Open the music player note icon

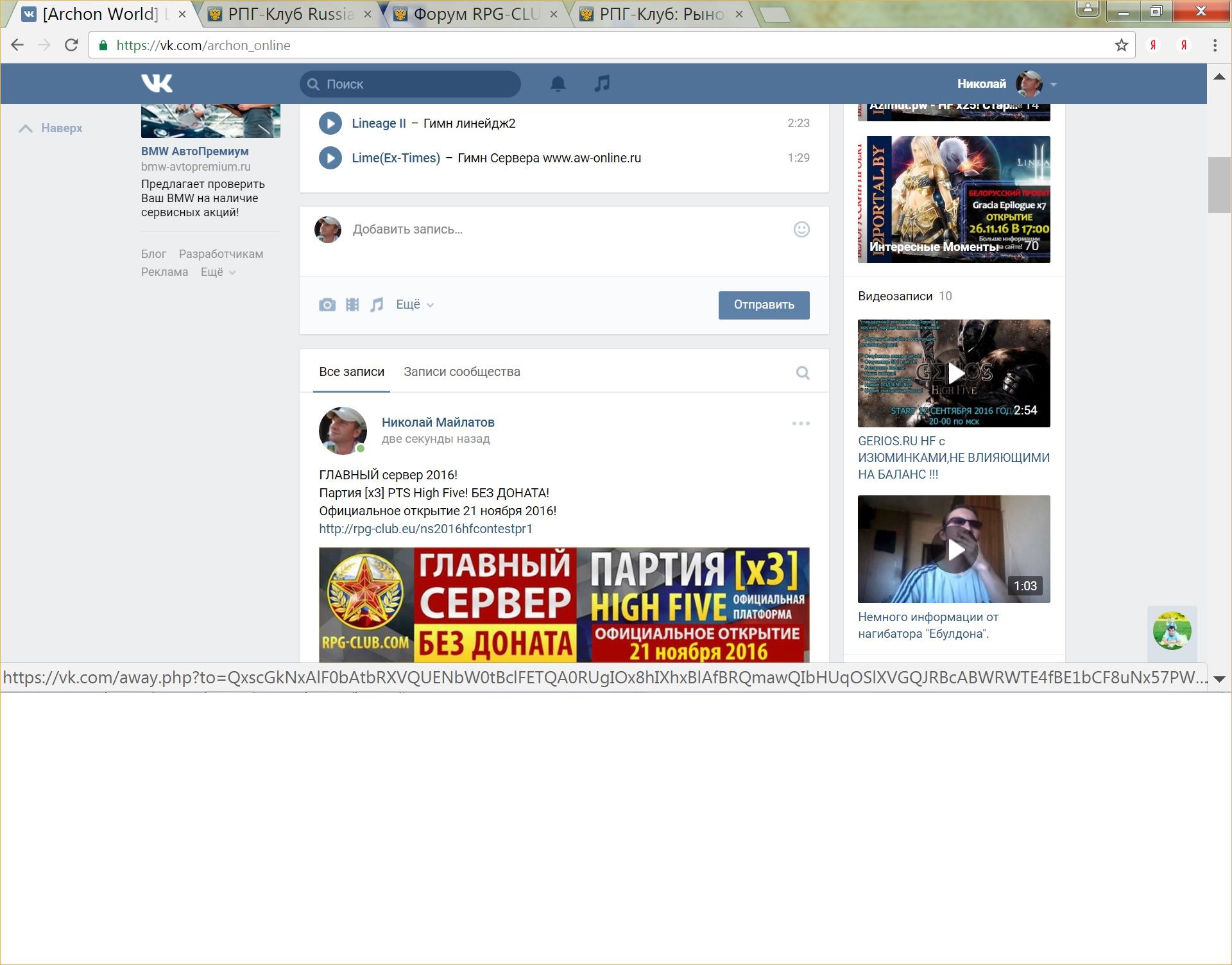point(602,83)
